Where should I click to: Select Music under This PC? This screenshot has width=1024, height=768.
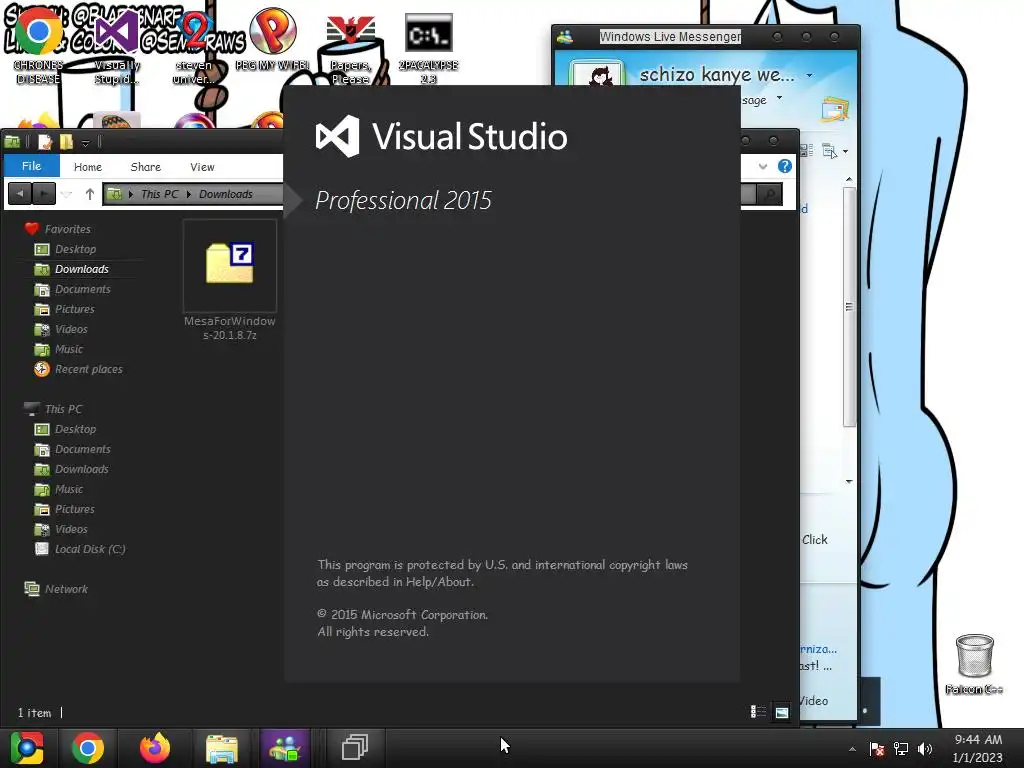[69, 489]
